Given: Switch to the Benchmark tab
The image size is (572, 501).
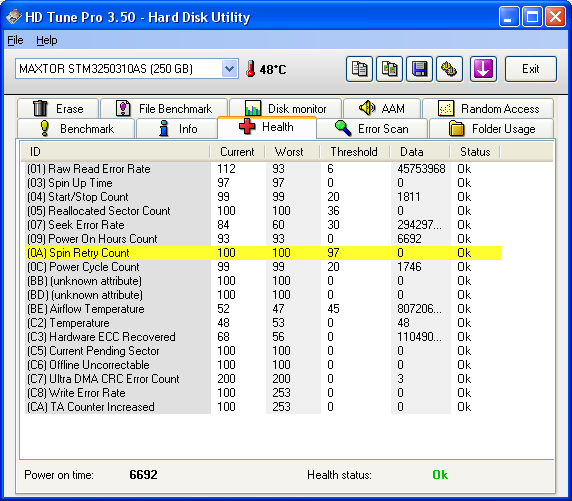Looking at the screenshot, I should pyautogui.click(x=76, y=128).
